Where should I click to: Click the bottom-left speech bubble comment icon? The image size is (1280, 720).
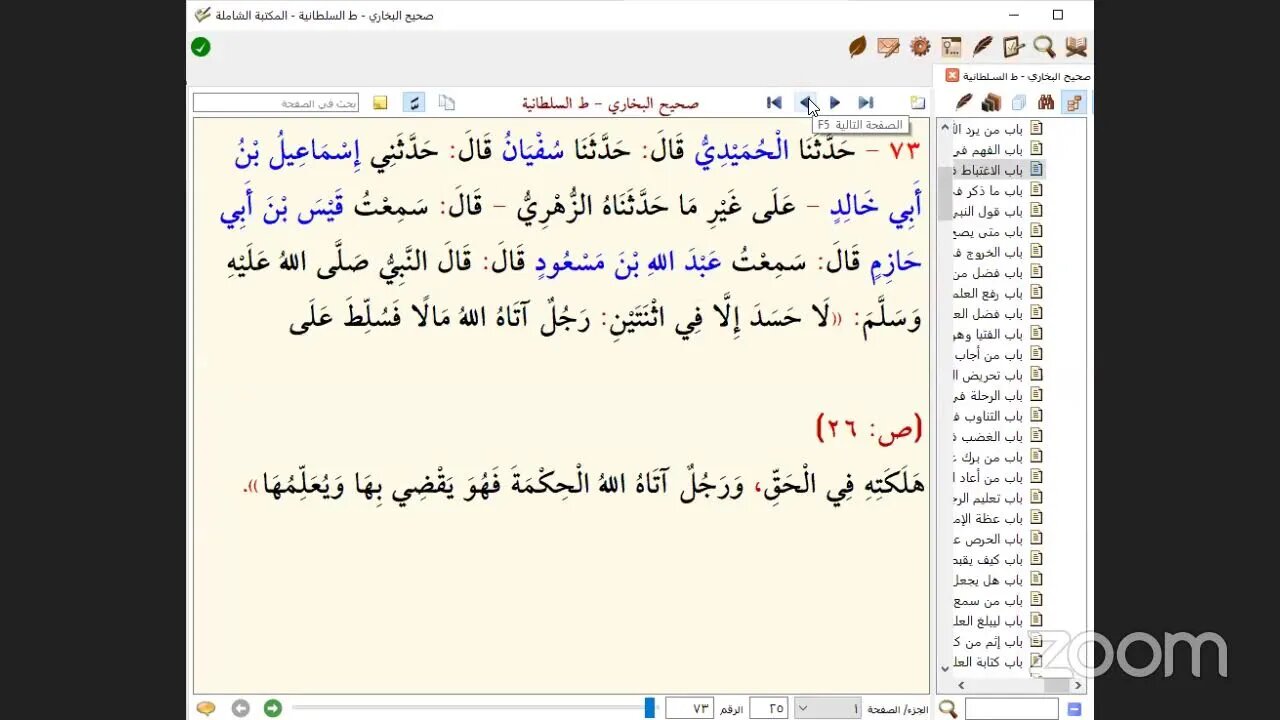click(205, 708)
